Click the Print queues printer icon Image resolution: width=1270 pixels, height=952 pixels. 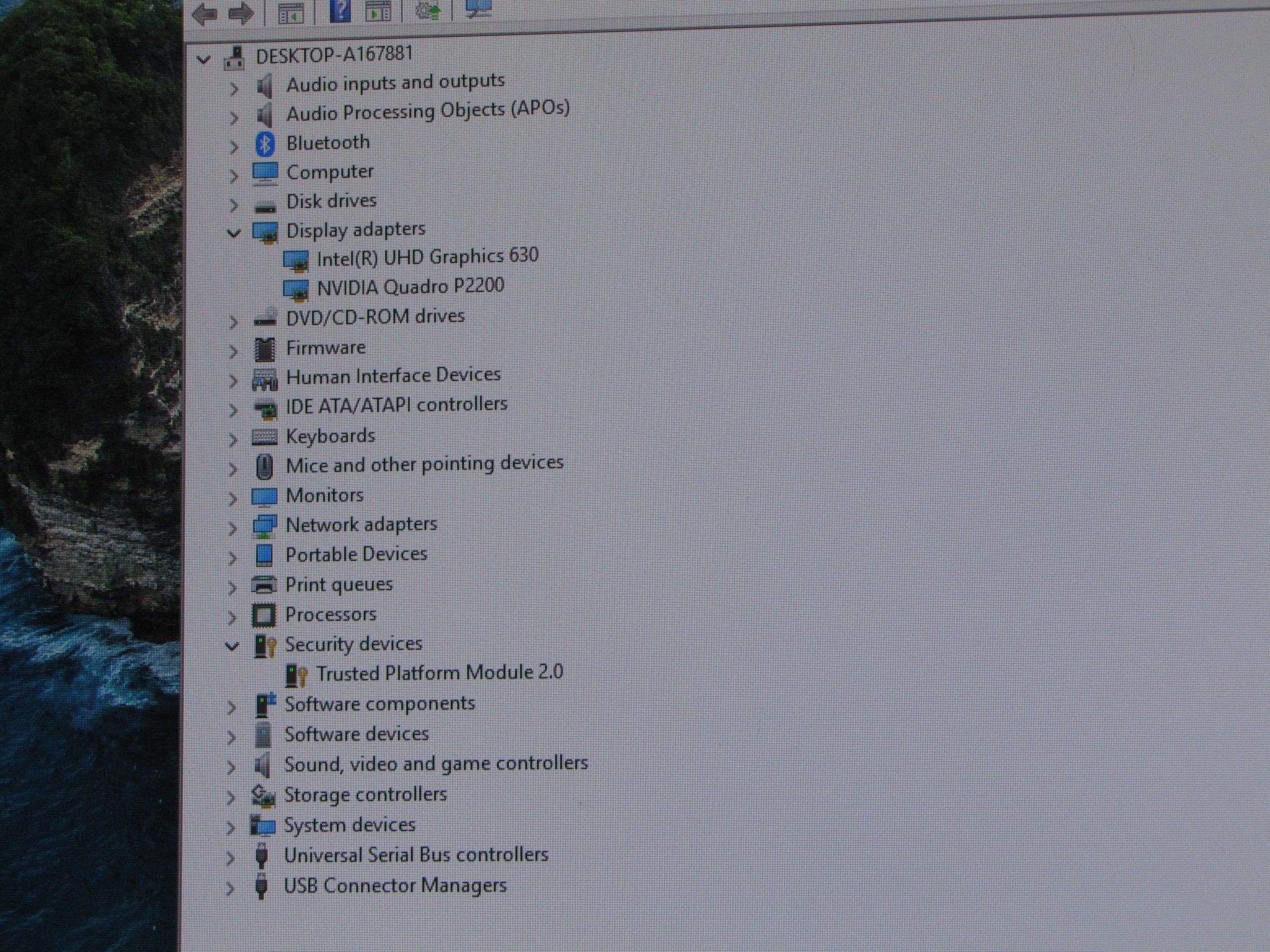[x=264, y=585]
